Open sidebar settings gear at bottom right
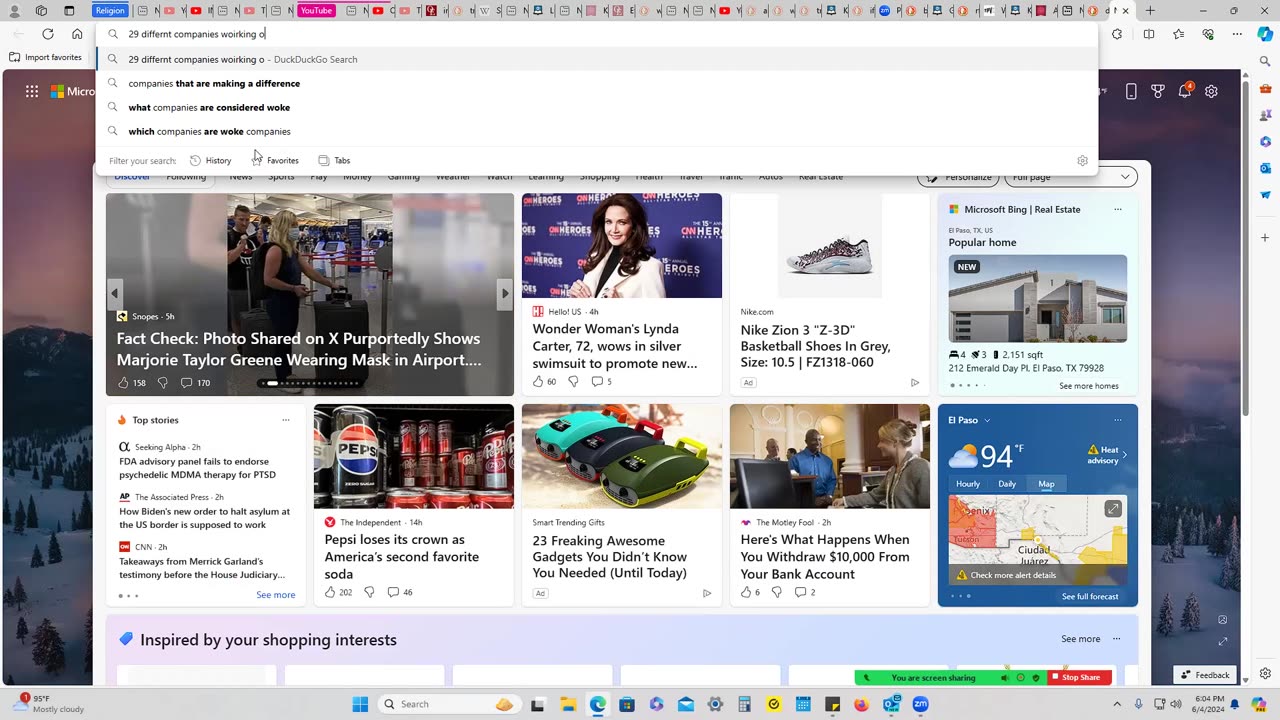 (1265, 674)
